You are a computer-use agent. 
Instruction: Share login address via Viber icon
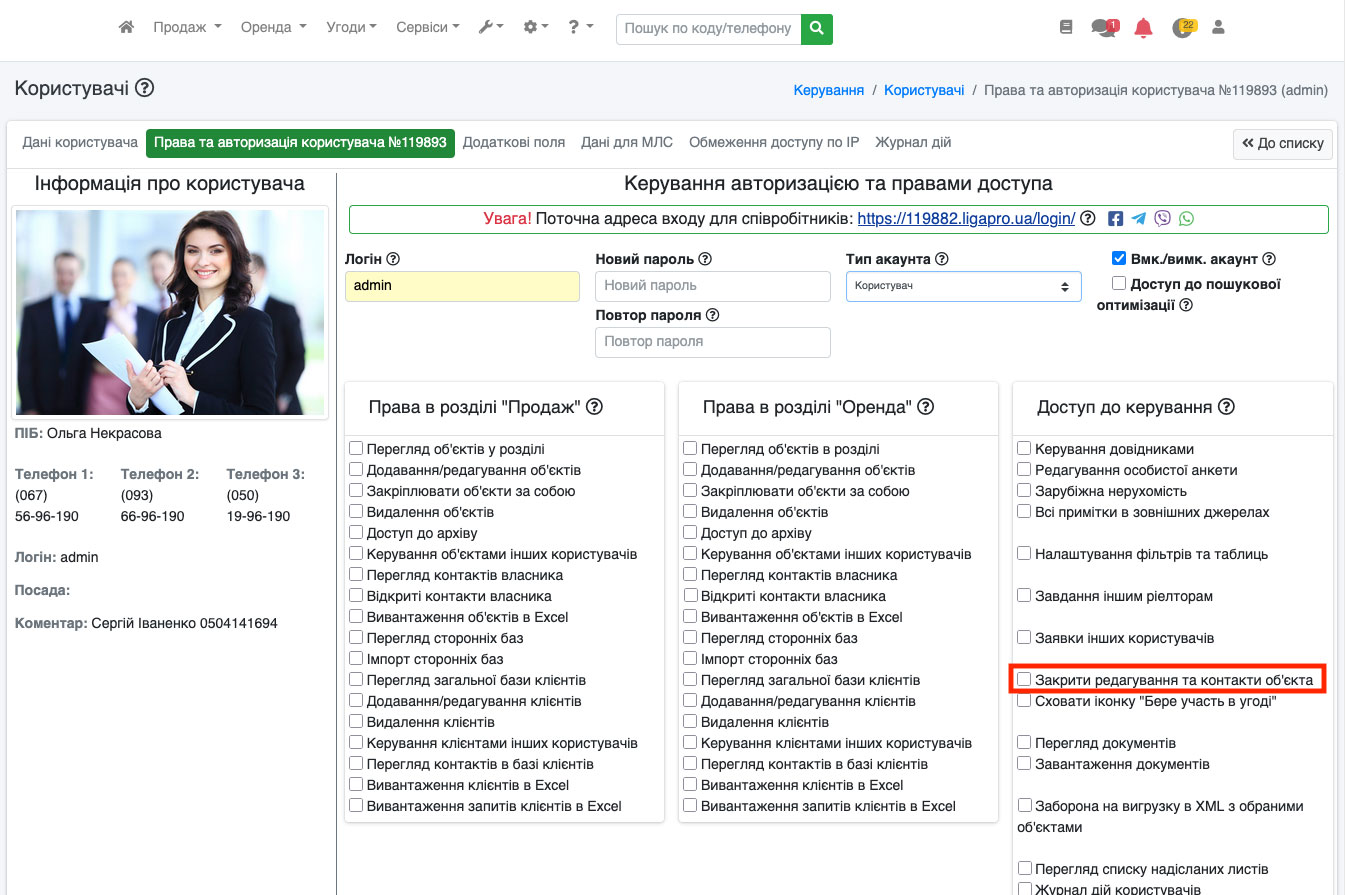coord(1162,219)
